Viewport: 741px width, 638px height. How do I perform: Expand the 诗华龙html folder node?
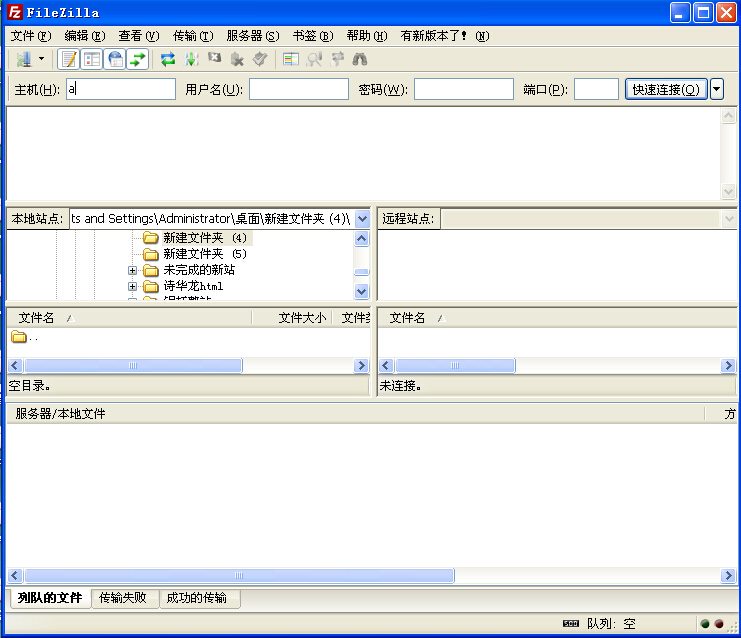tap(132, 286)
